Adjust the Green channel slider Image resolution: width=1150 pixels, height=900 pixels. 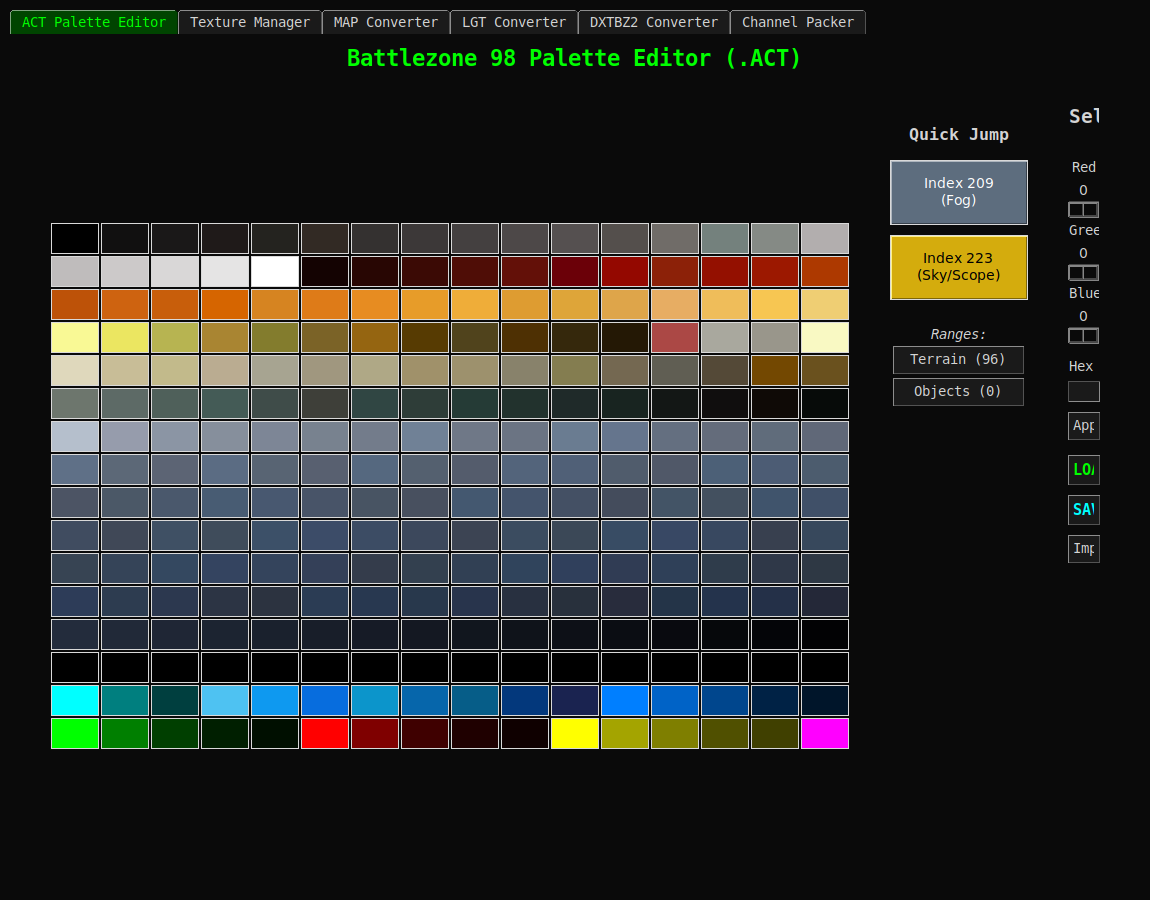[1083, 273]
